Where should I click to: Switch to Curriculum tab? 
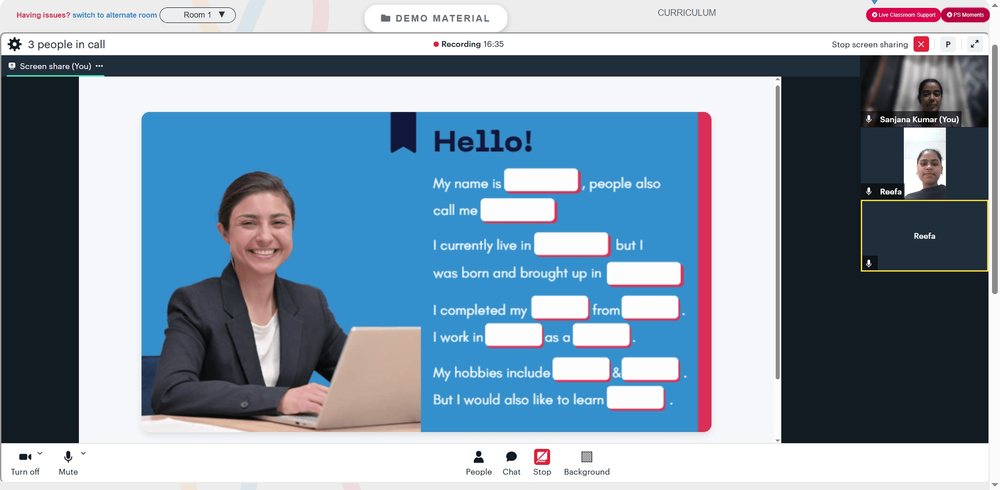click(x=687, y=13)
